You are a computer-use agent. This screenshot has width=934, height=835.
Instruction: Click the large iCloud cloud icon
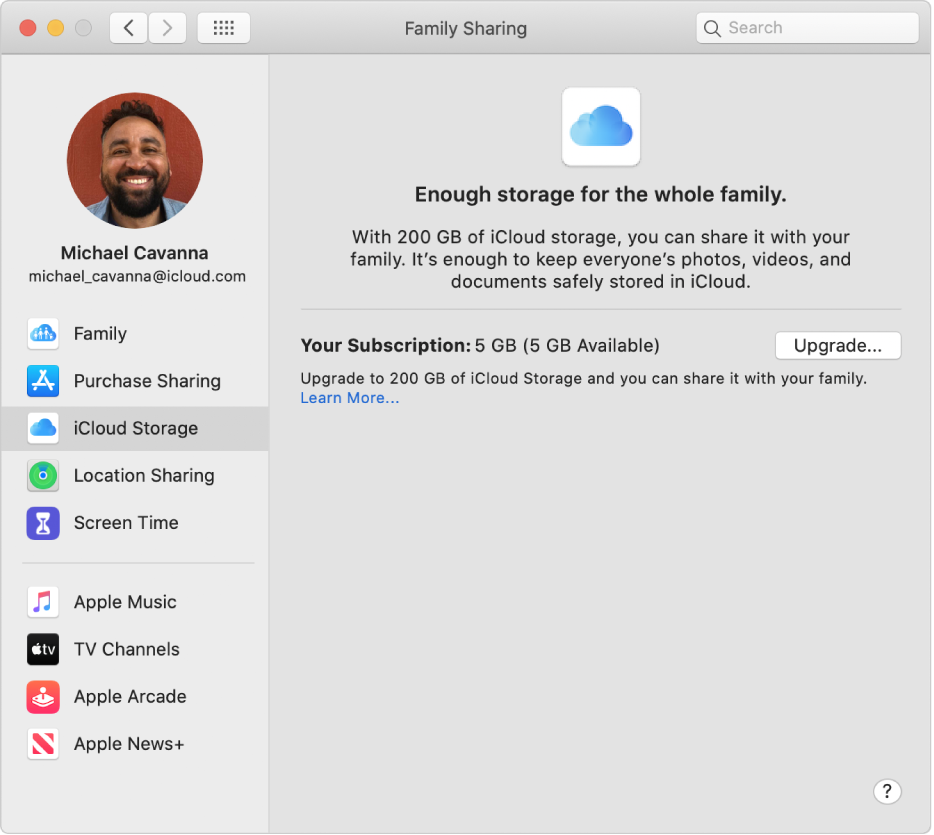pyautogui.click(x=601, y=127)
